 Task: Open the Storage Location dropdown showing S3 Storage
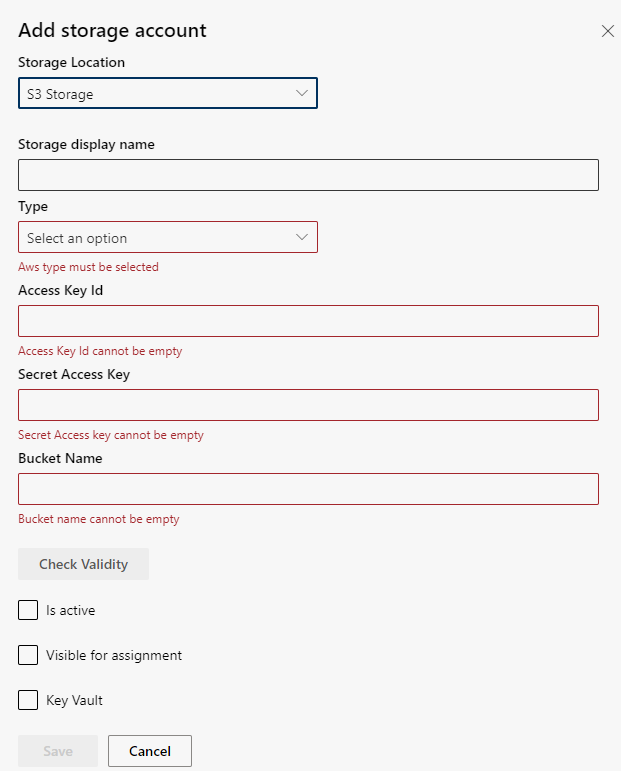[168, 93]
